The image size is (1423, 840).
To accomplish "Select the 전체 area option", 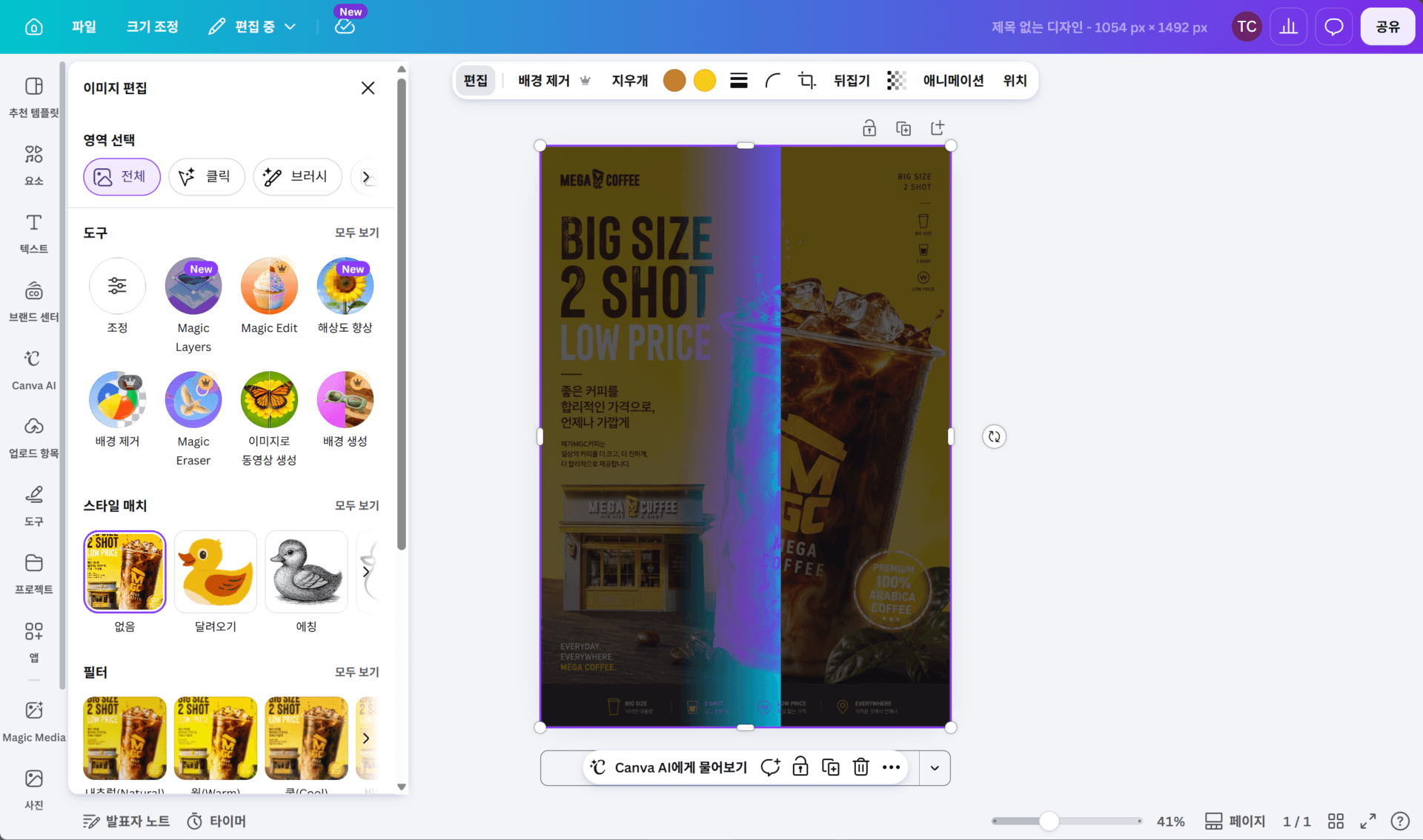I will tap(122, 176).
